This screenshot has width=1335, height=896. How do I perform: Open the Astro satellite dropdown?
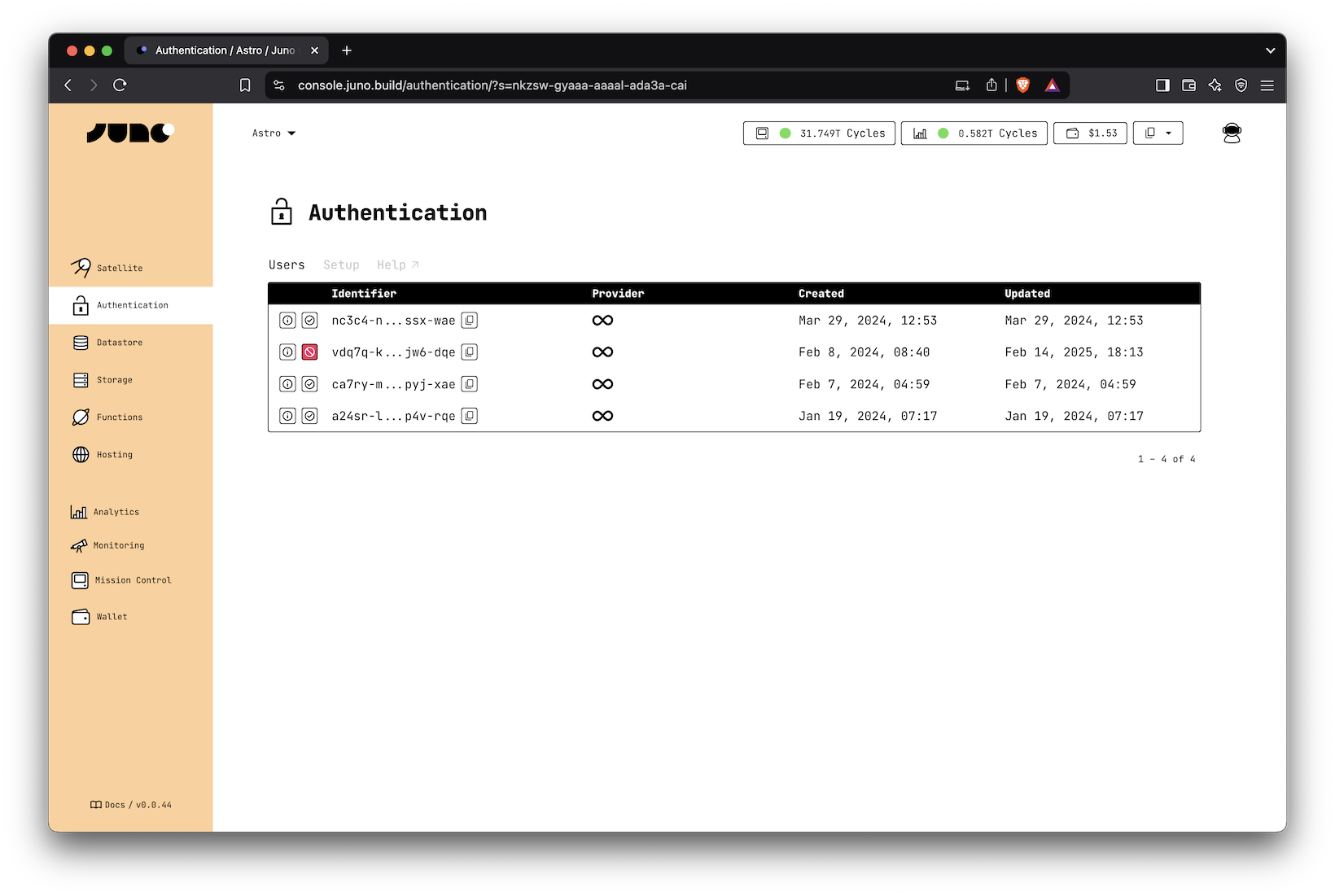coord(274,133)
